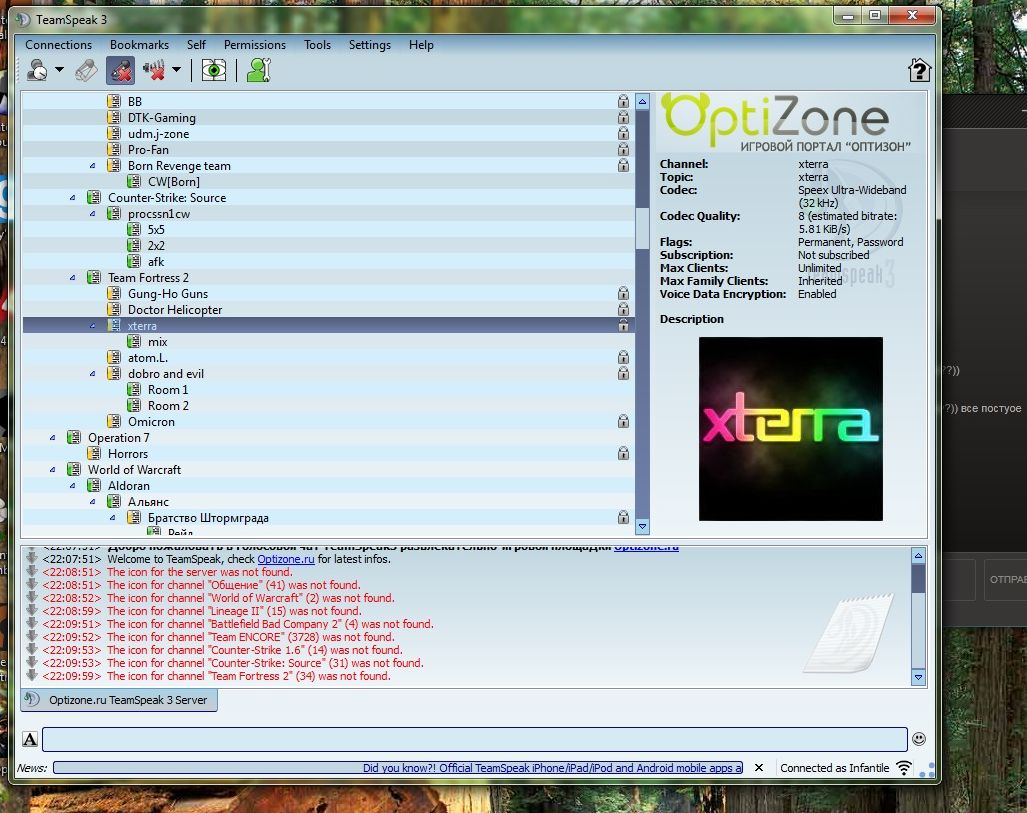This screenshot has height=813, width=1027.
Task: Click the text format 'A' icon
Action: [x=30, y=739]
